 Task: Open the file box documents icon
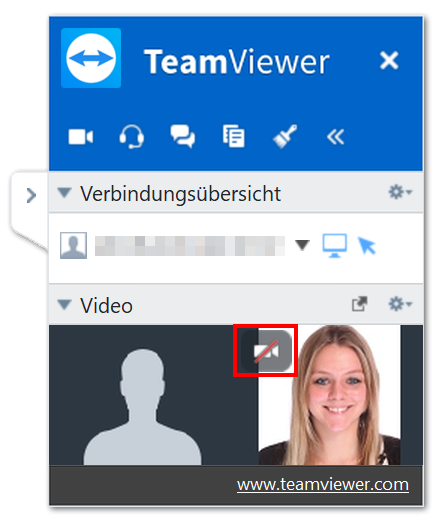(234, 136)
